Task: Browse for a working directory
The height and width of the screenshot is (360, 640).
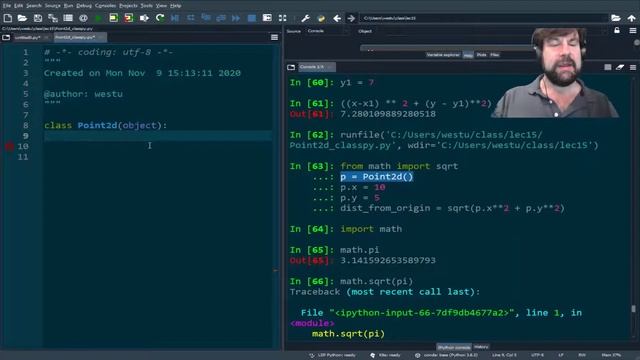Action: pyautogui.click(x=616, y=18)
